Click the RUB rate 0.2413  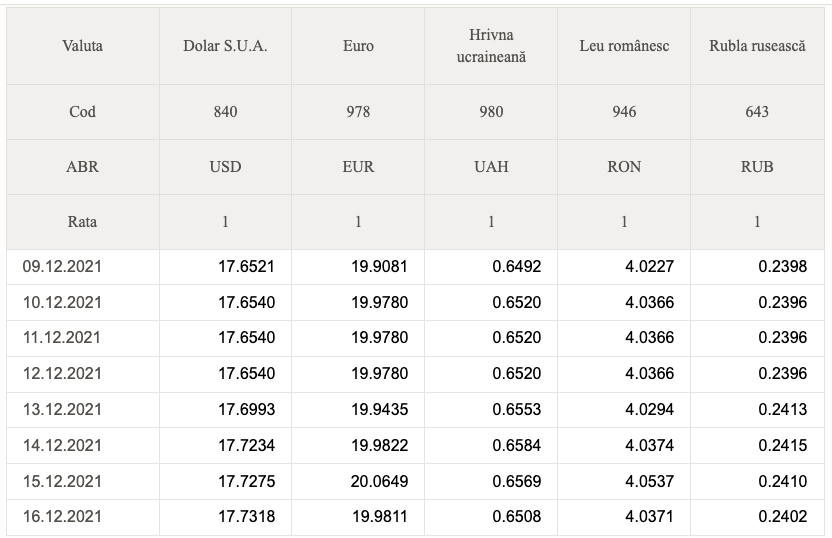point(783,410)
